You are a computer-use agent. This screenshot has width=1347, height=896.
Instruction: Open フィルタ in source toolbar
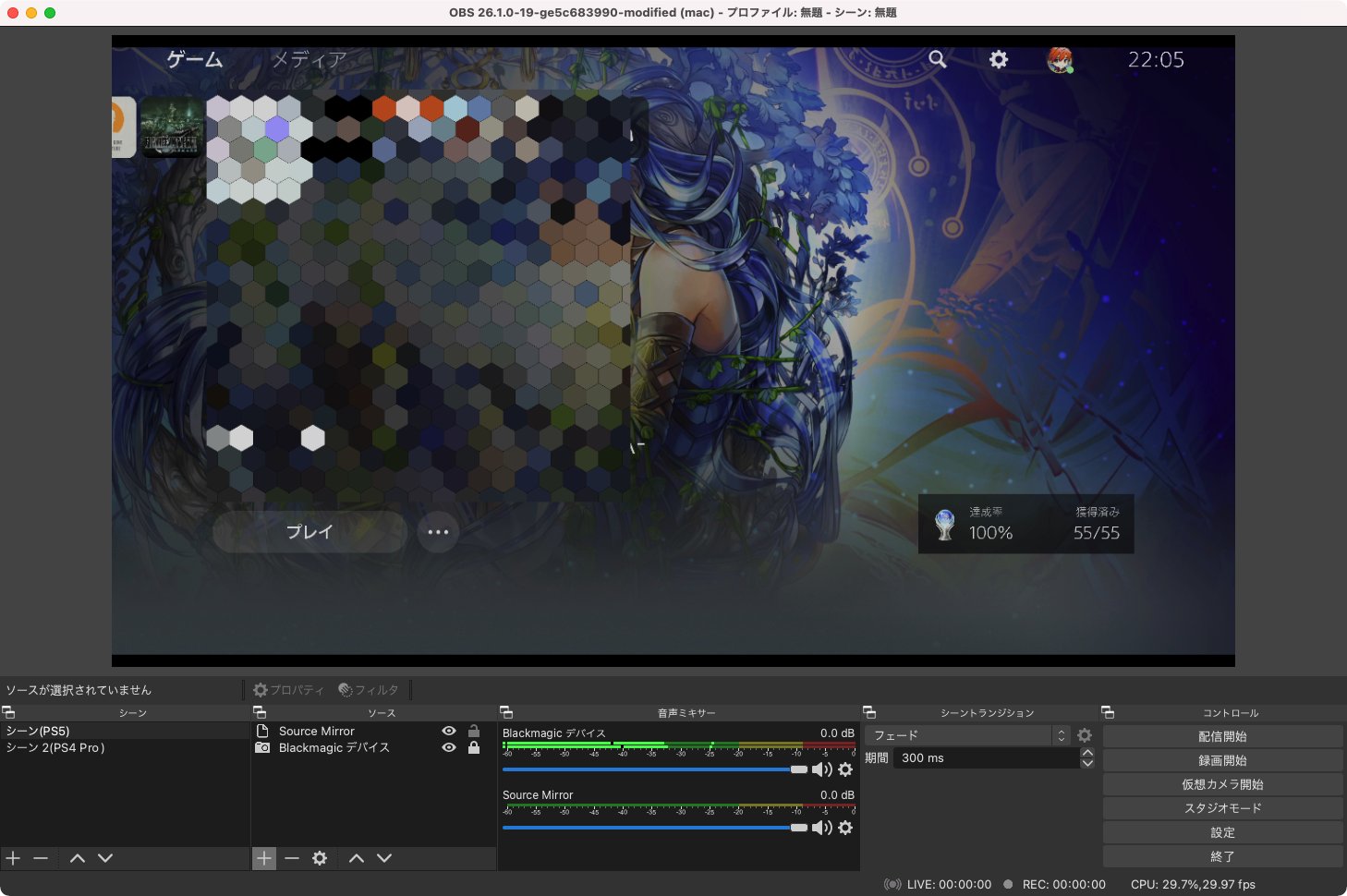tap(369, 690)
